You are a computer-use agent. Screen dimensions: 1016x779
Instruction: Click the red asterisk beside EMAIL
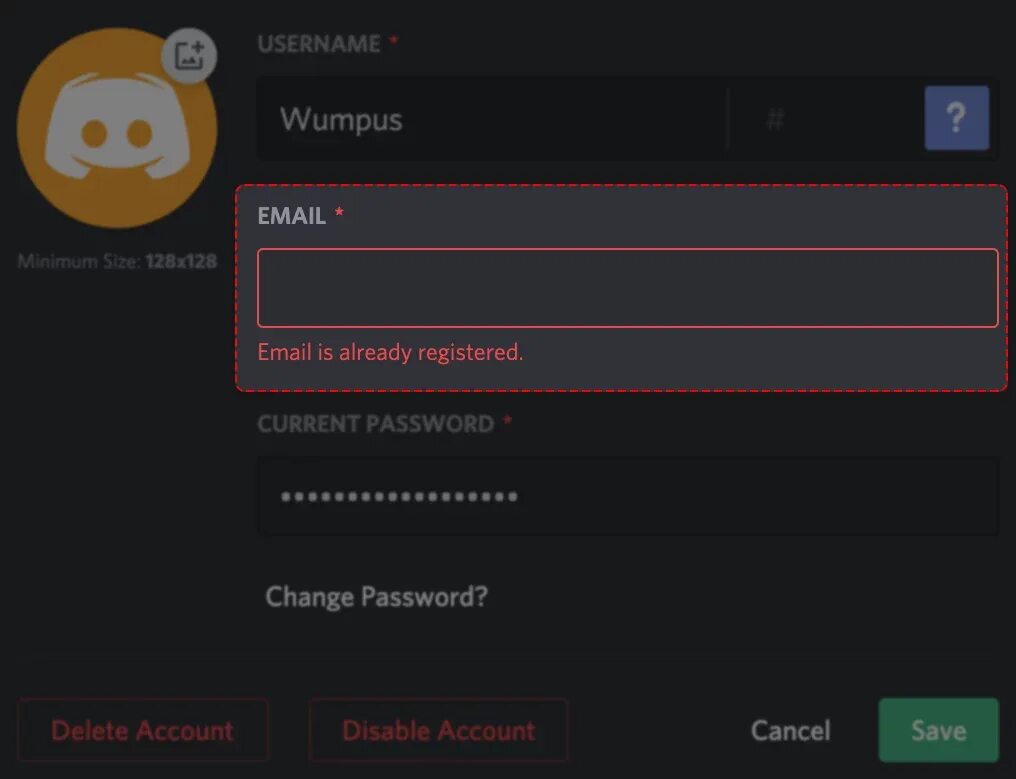(339, 214)
